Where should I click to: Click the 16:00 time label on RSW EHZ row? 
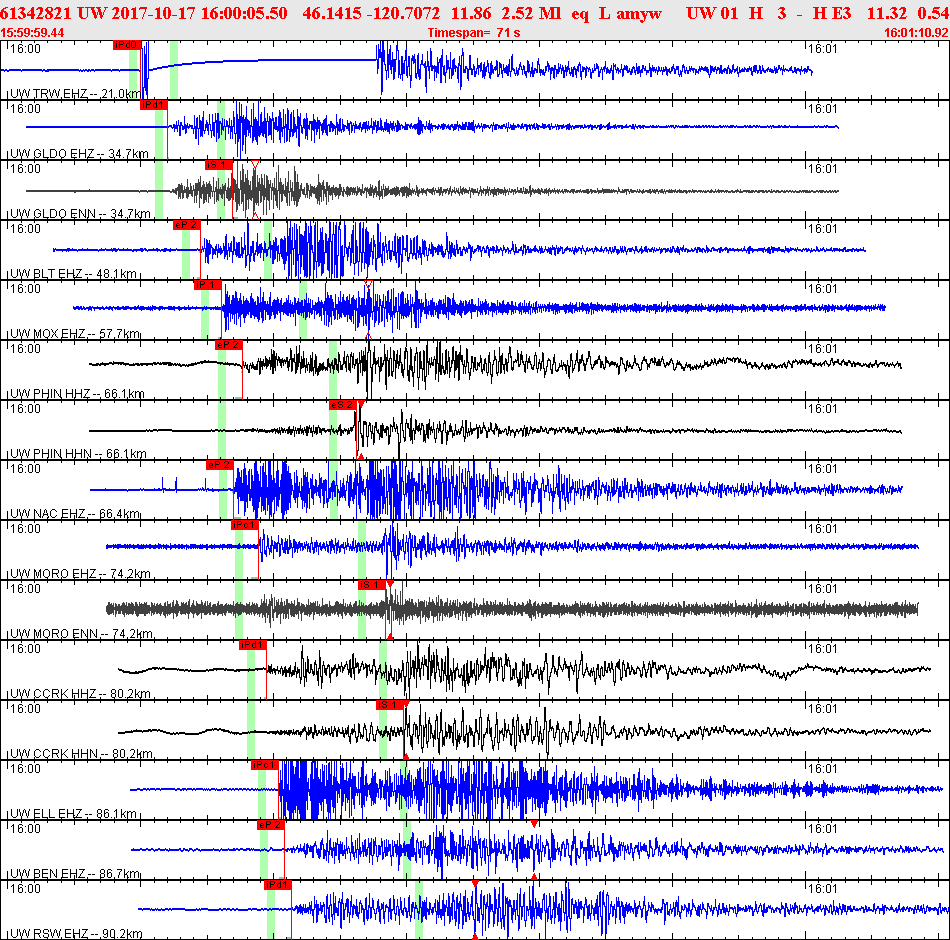pos(25,888)
